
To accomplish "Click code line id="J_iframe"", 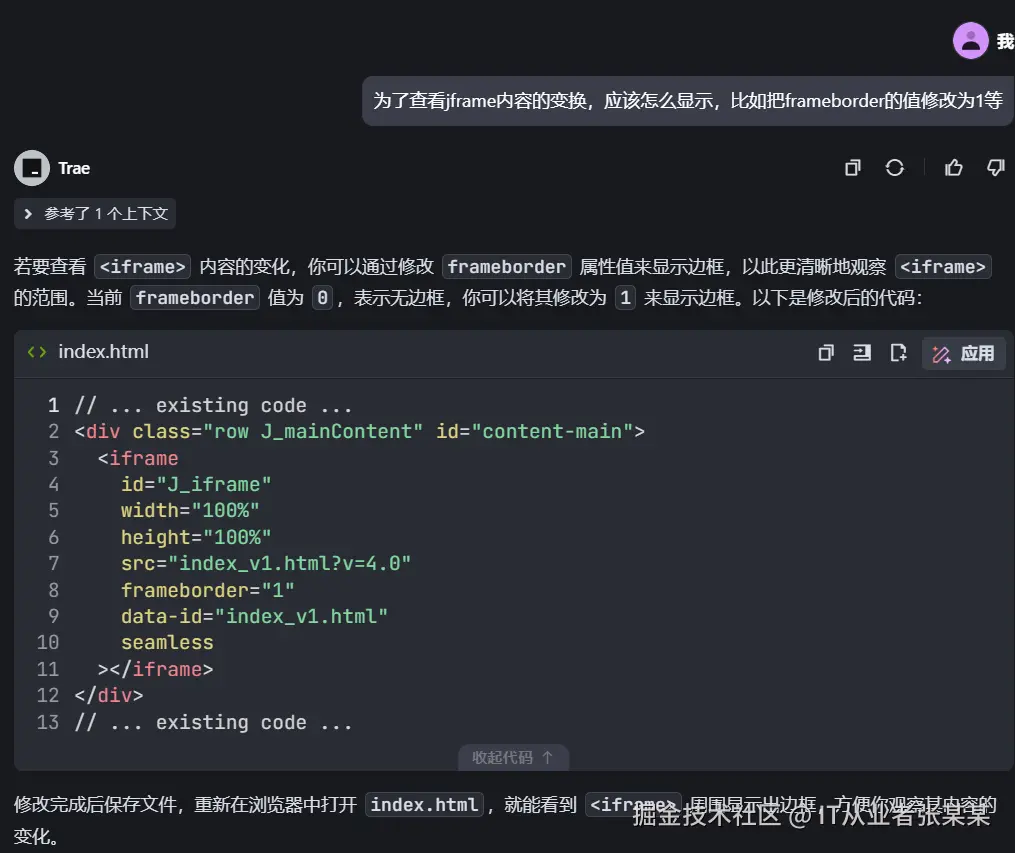I will click(x=196, y=485).
